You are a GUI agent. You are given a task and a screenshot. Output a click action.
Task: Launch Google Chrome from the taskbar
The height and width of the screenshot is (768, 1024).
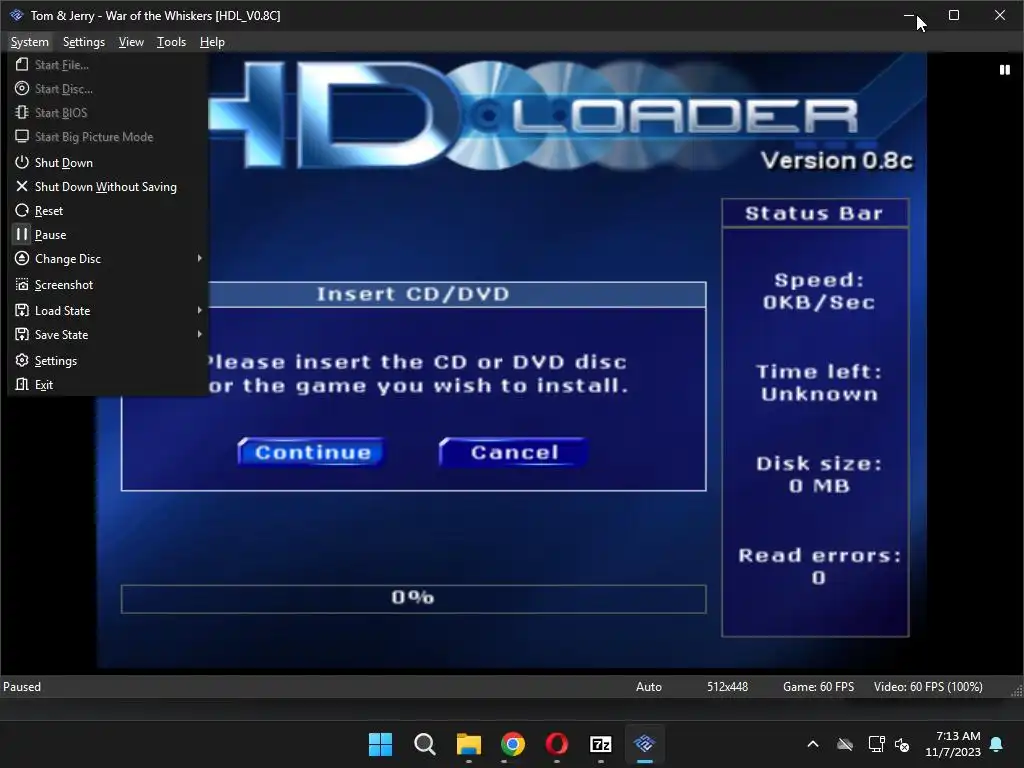(513, 744)
